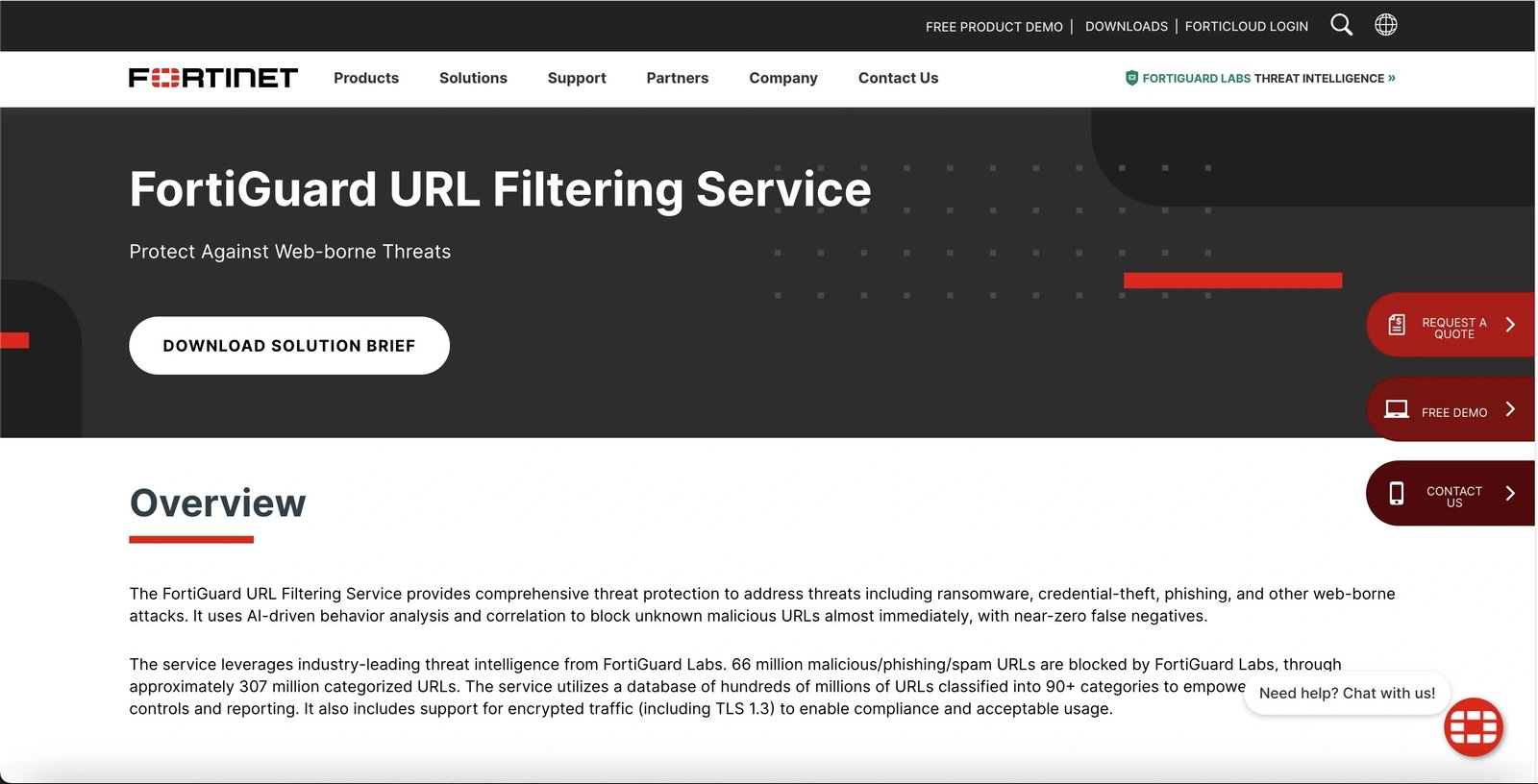Viewport: 1538px width, 784px height.
Task: Click the Free Demo laptop icon
Action: pos(1396,410)
